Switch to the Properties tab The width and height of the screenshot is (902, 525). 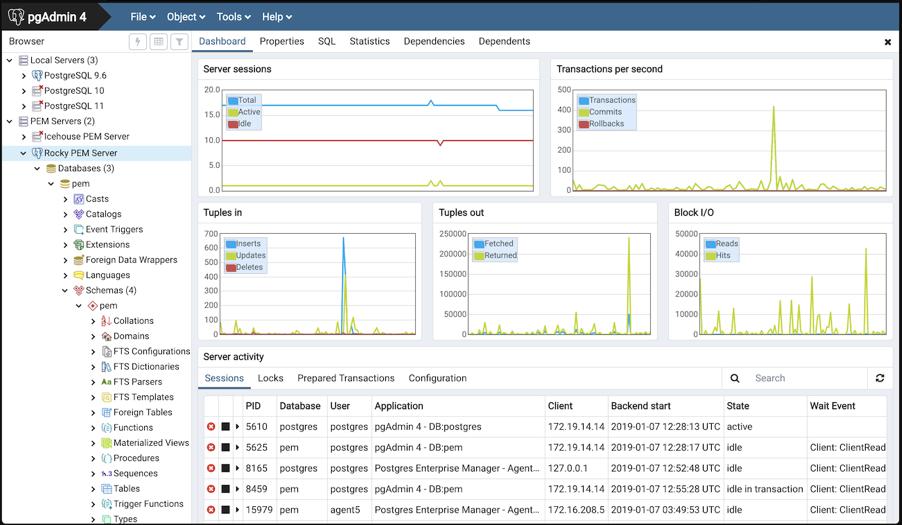[x=281, y=41]
